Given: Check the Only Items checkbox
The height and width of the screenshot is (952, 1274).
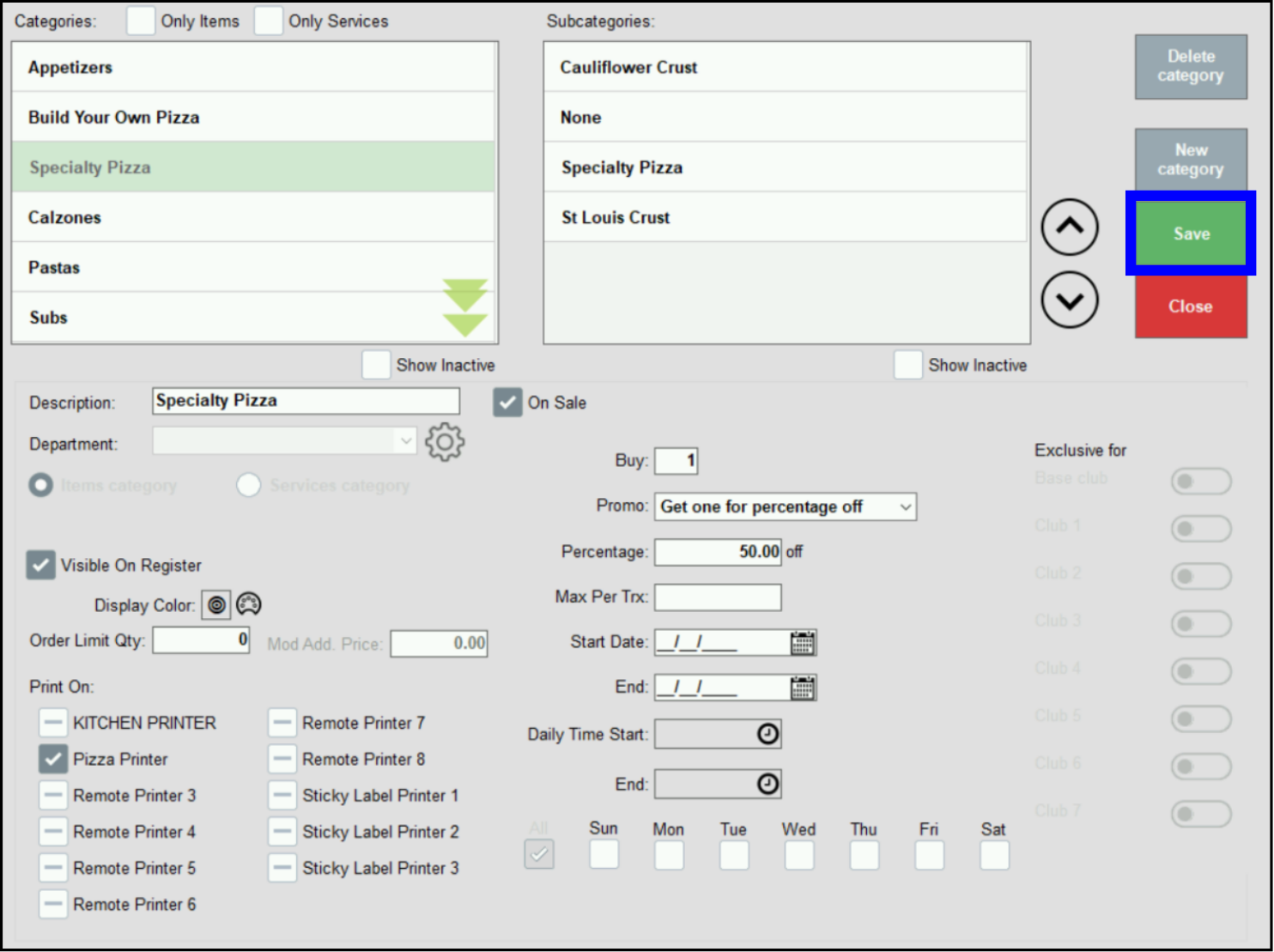Looking at the screenshot, I should coord(141,21).
